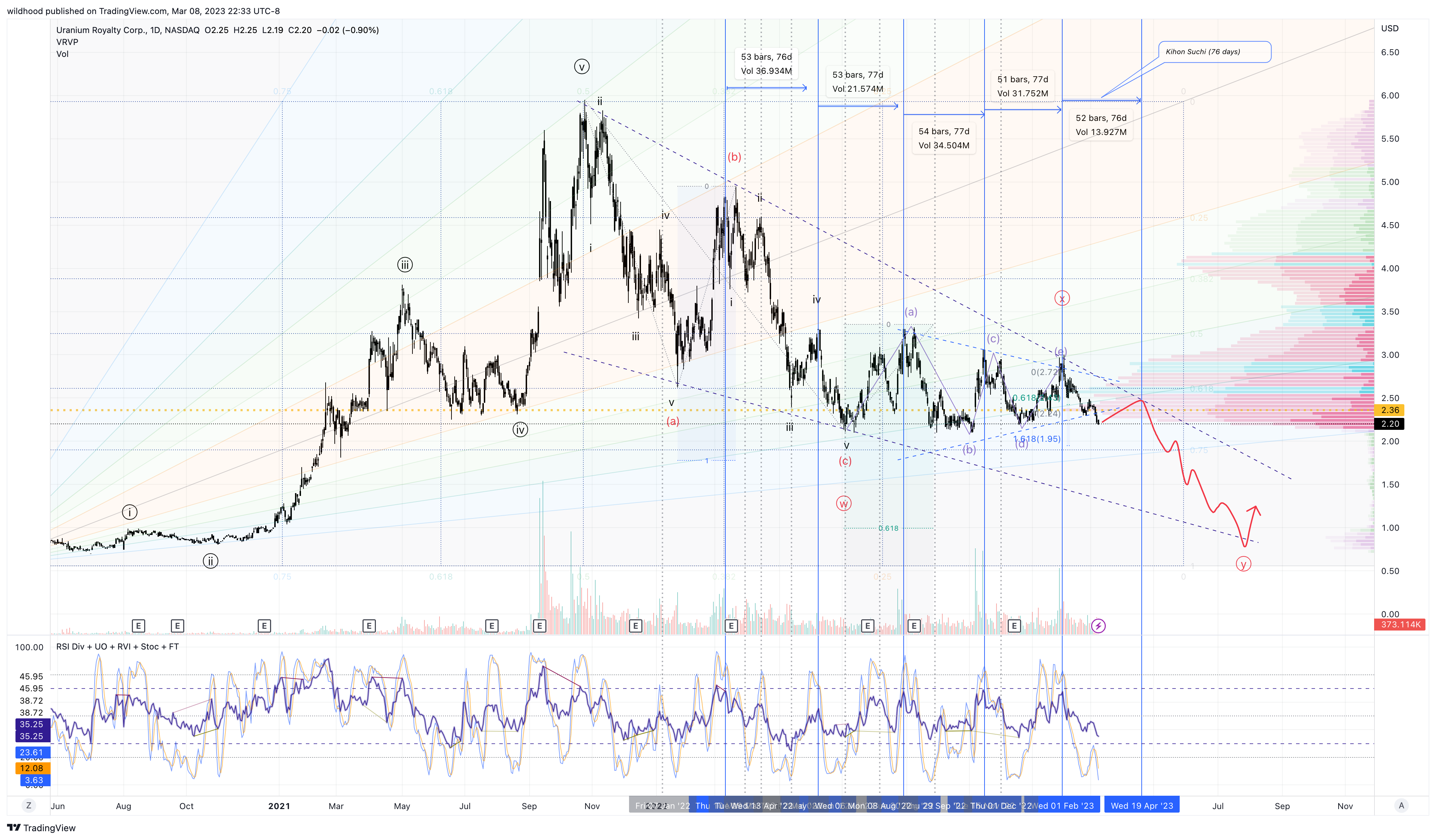The height and width of the screenshot is (840, 1436).
Task: Click the RSI Div + UO + RVI legend
Action: pyautogui.click(x=117, y=646)
